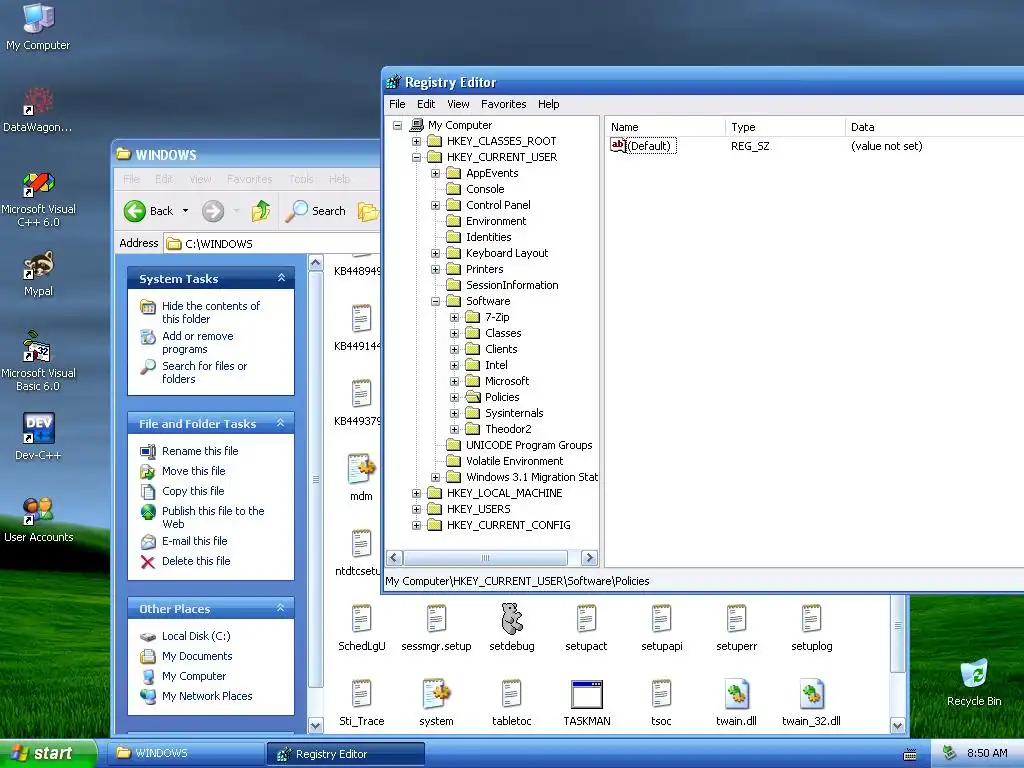This screenshot has height=768, width=1024.
Task: Open the Edit menu in Registry Editor
Action: point(426,104)
